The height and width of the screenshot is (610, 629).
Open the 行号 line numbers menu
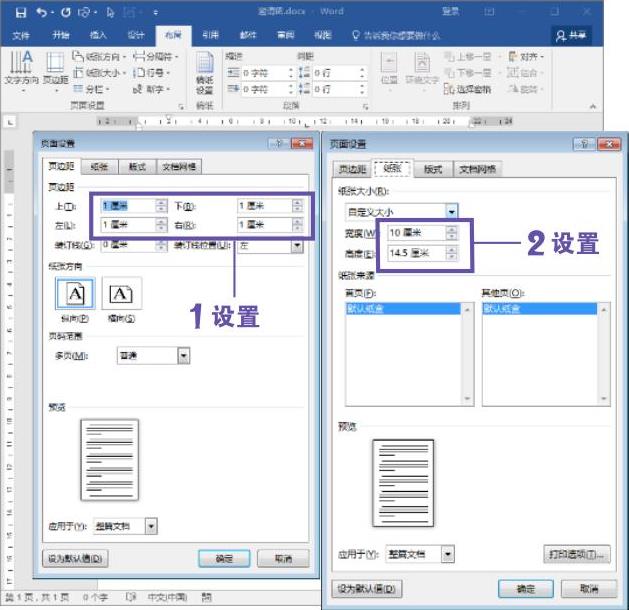tap(151, 73)
